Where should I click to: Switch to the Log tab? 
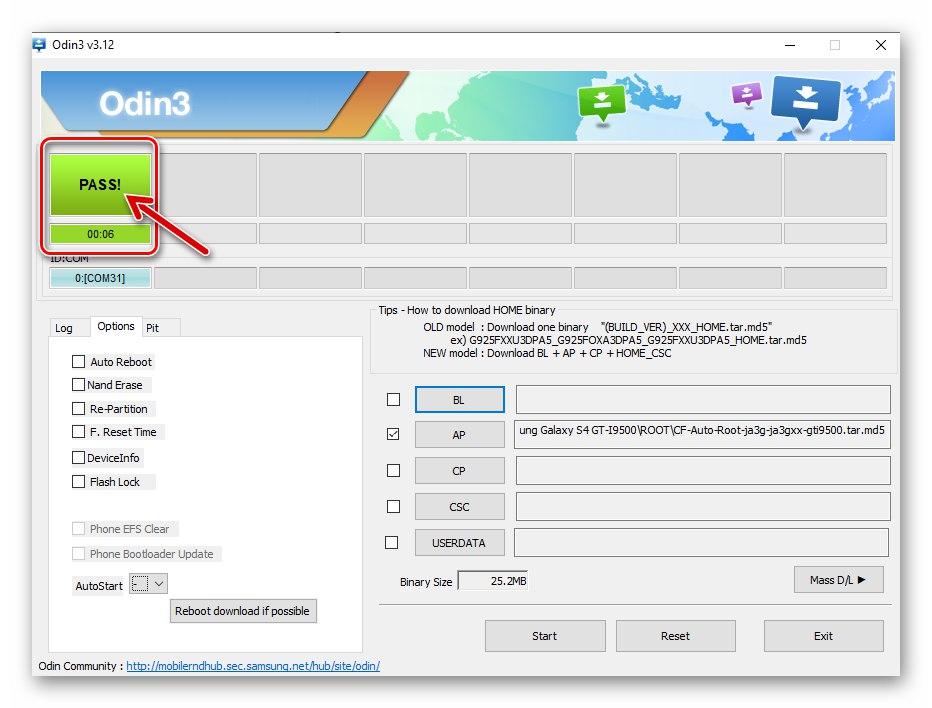(64, 328)
